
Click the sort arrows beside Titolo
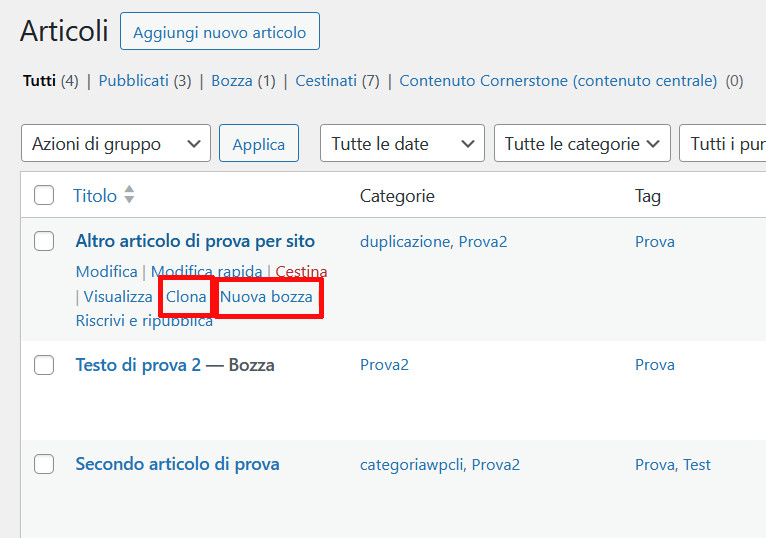(129, 194)
